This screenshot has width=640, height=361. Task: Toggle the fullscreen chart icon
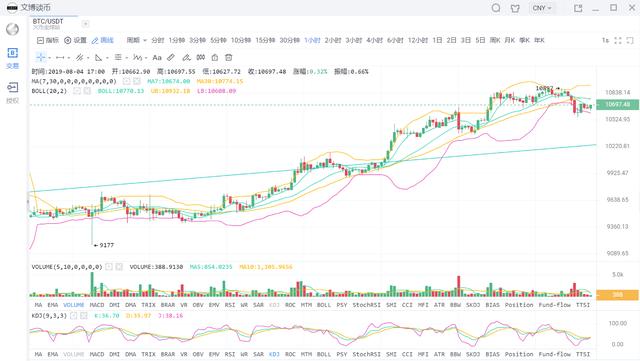(x=618, y=40)
